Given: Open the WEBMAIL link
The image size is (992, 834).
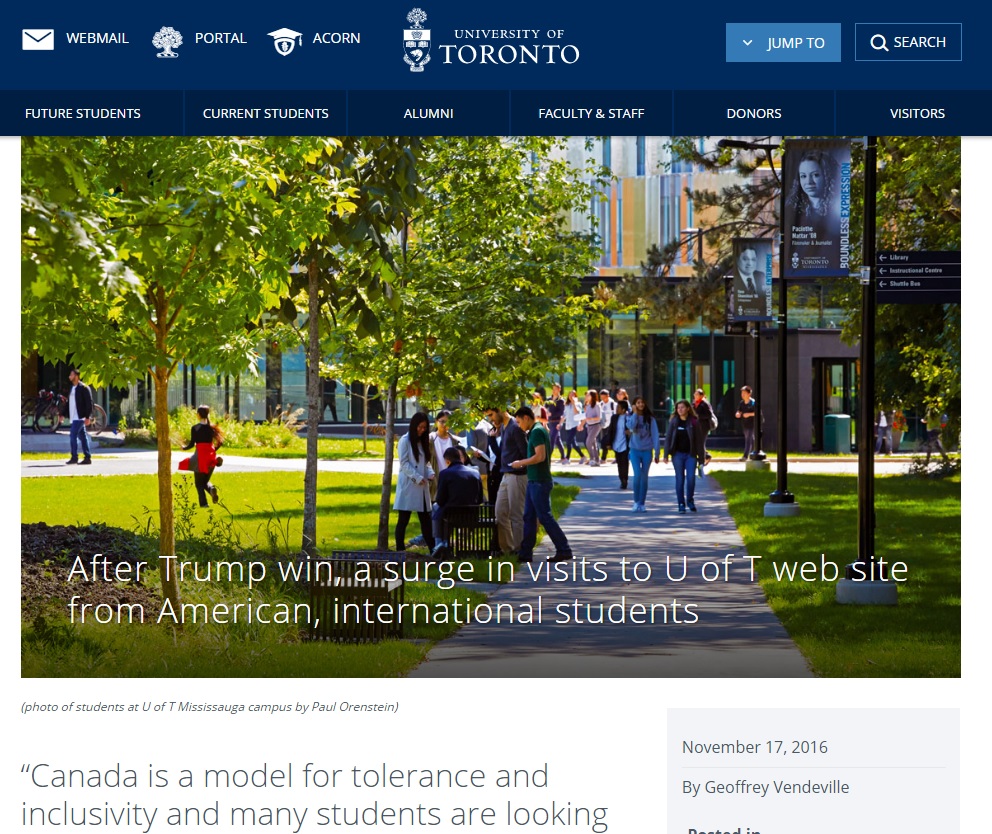Looking at the screenshot, I should (97, 39).
